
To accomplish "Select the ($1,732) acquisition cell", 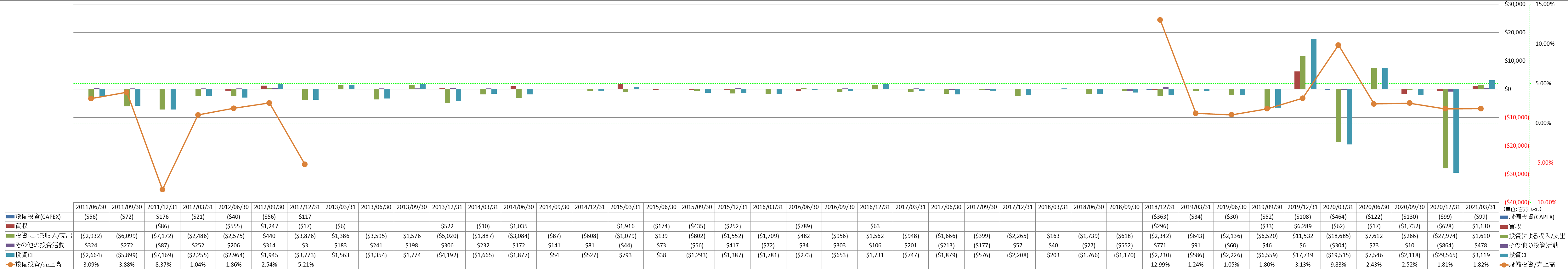I will 1410,226.
